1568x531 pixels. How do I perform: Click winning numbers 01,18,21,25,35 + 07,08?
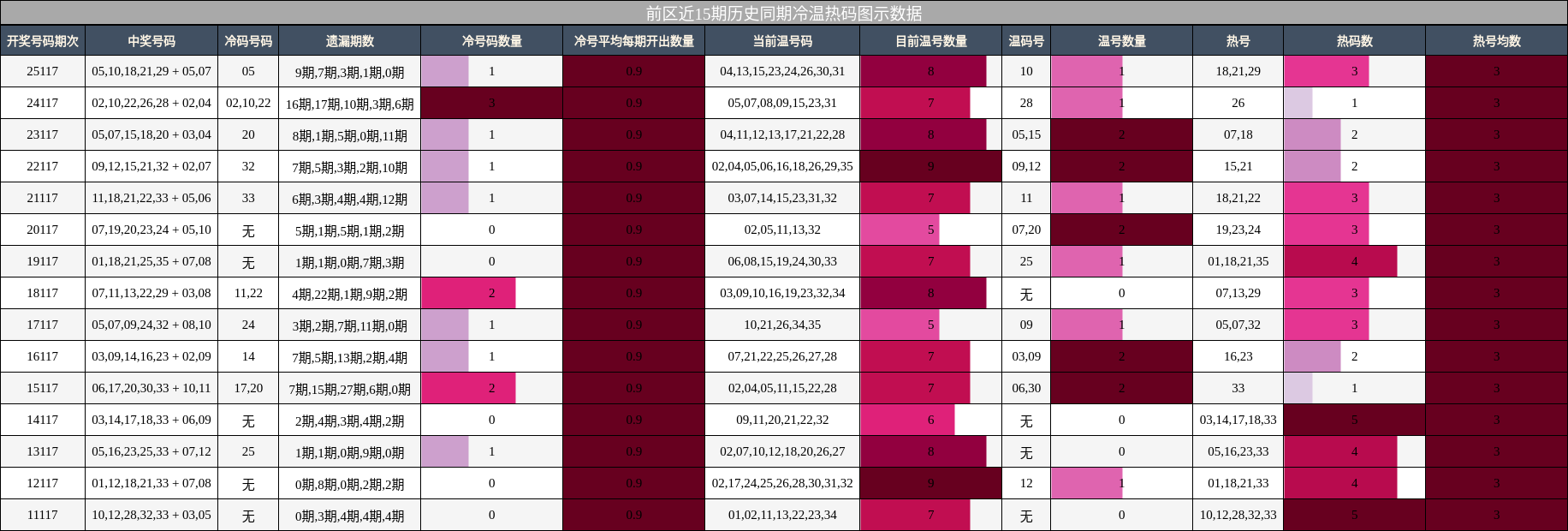(x=151, y=261)
